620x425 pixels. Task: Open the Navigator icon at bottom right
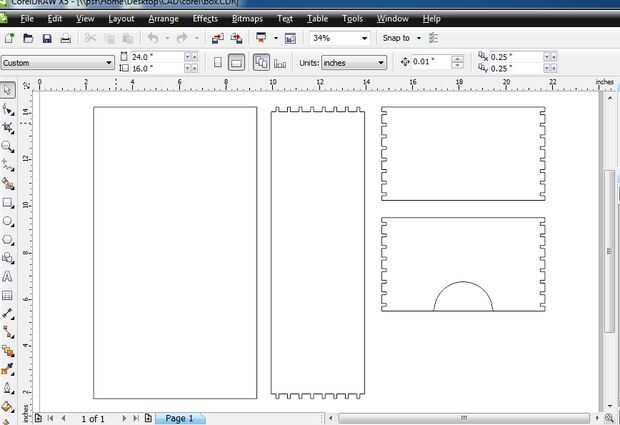[x=610, y=418]
